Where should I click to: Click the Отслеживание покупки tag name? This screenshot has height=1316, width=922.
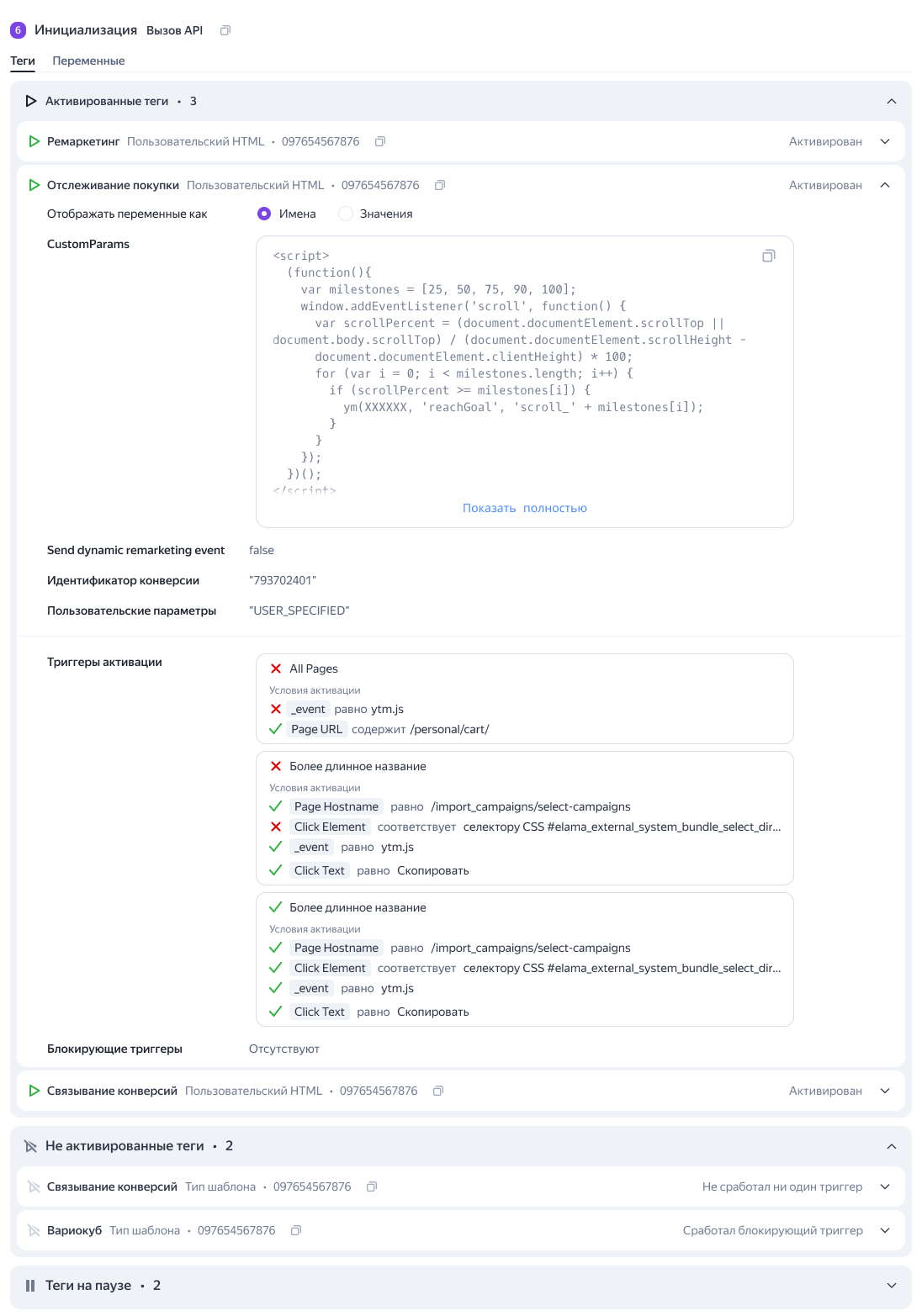point(113,185)
